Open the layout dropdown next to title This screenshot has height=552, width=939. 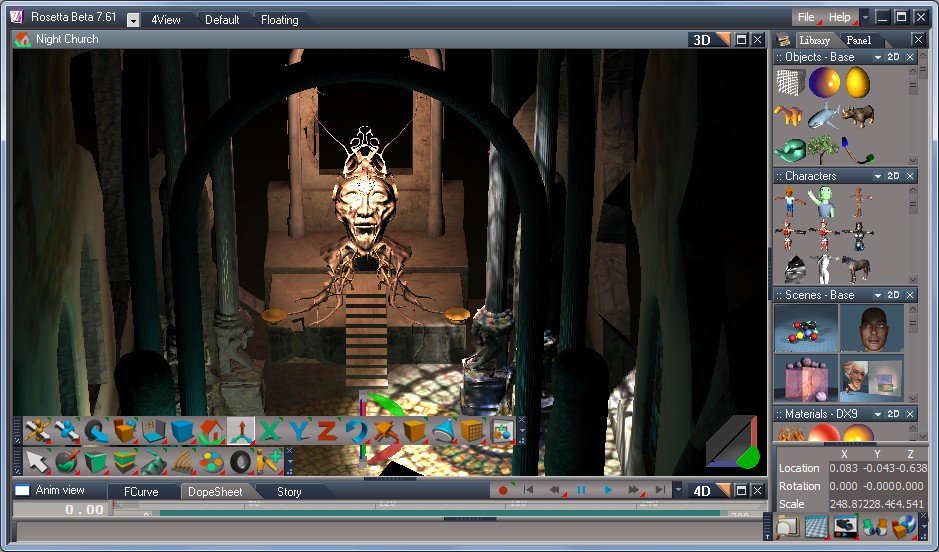point(134,19)
